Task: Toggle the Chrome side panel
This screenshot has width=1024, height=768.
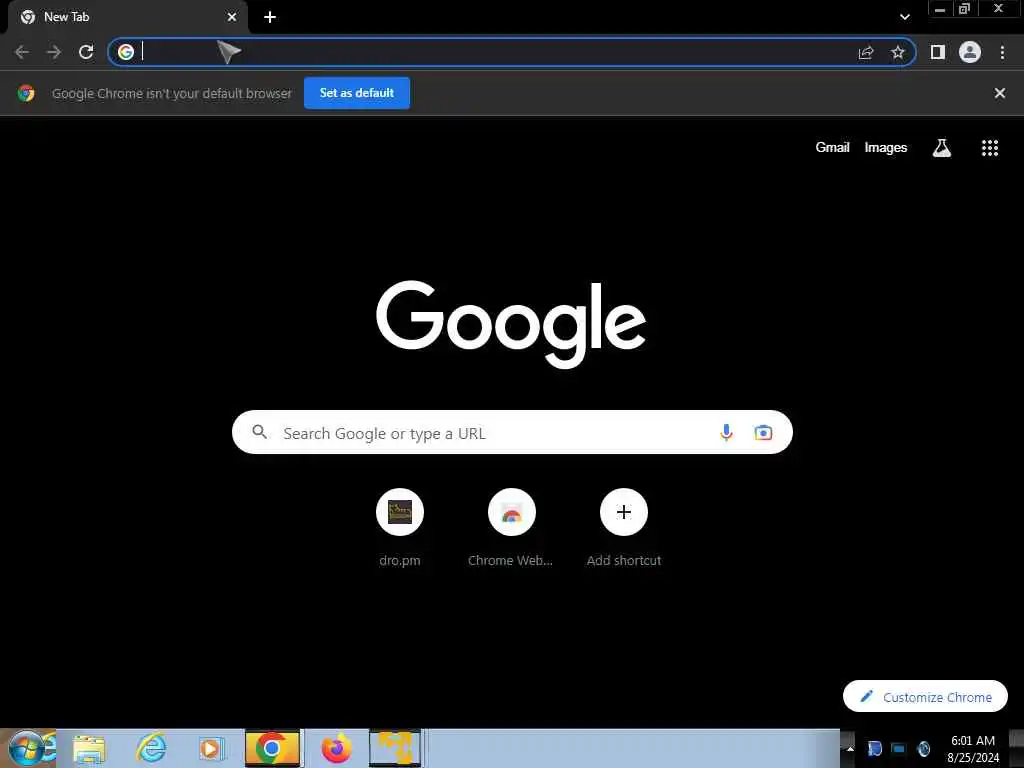Action: pos(938,52)
